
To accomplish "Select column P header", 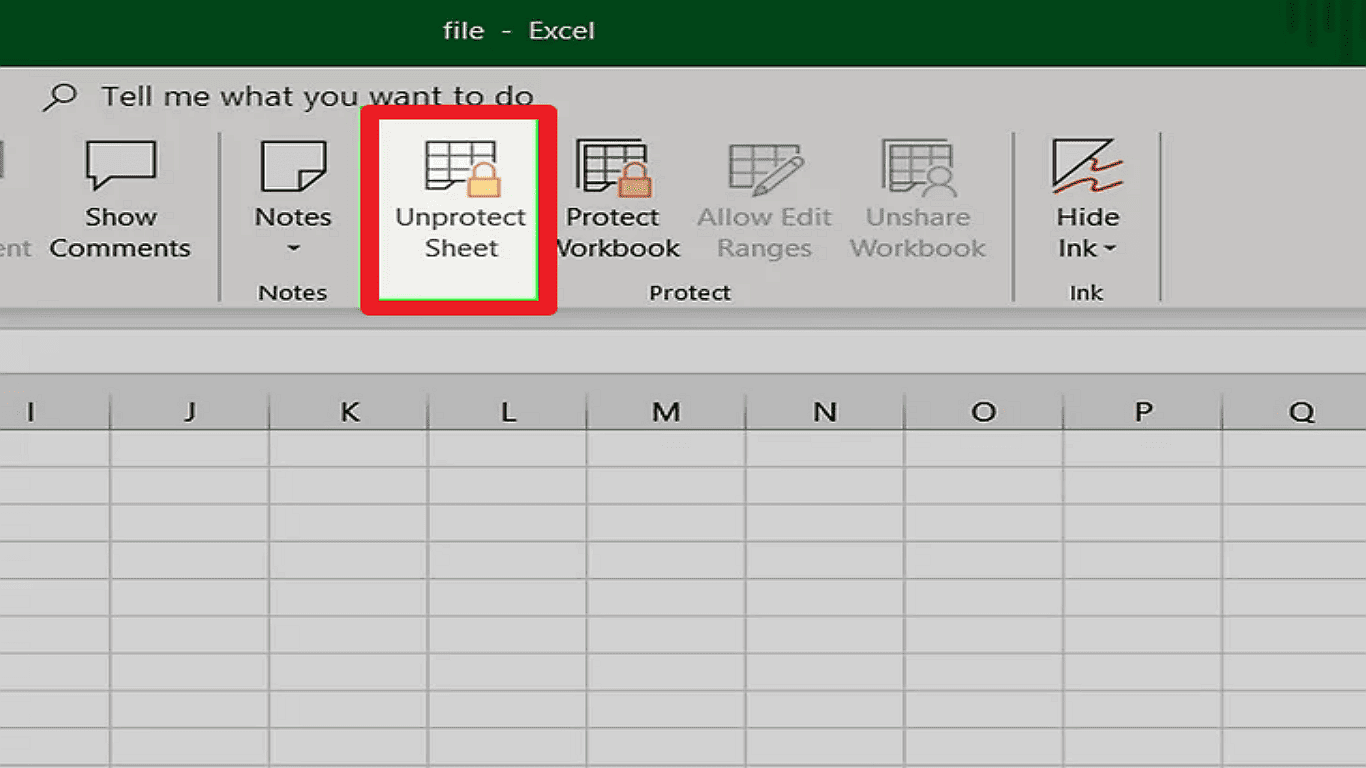I will point(1143,411).
